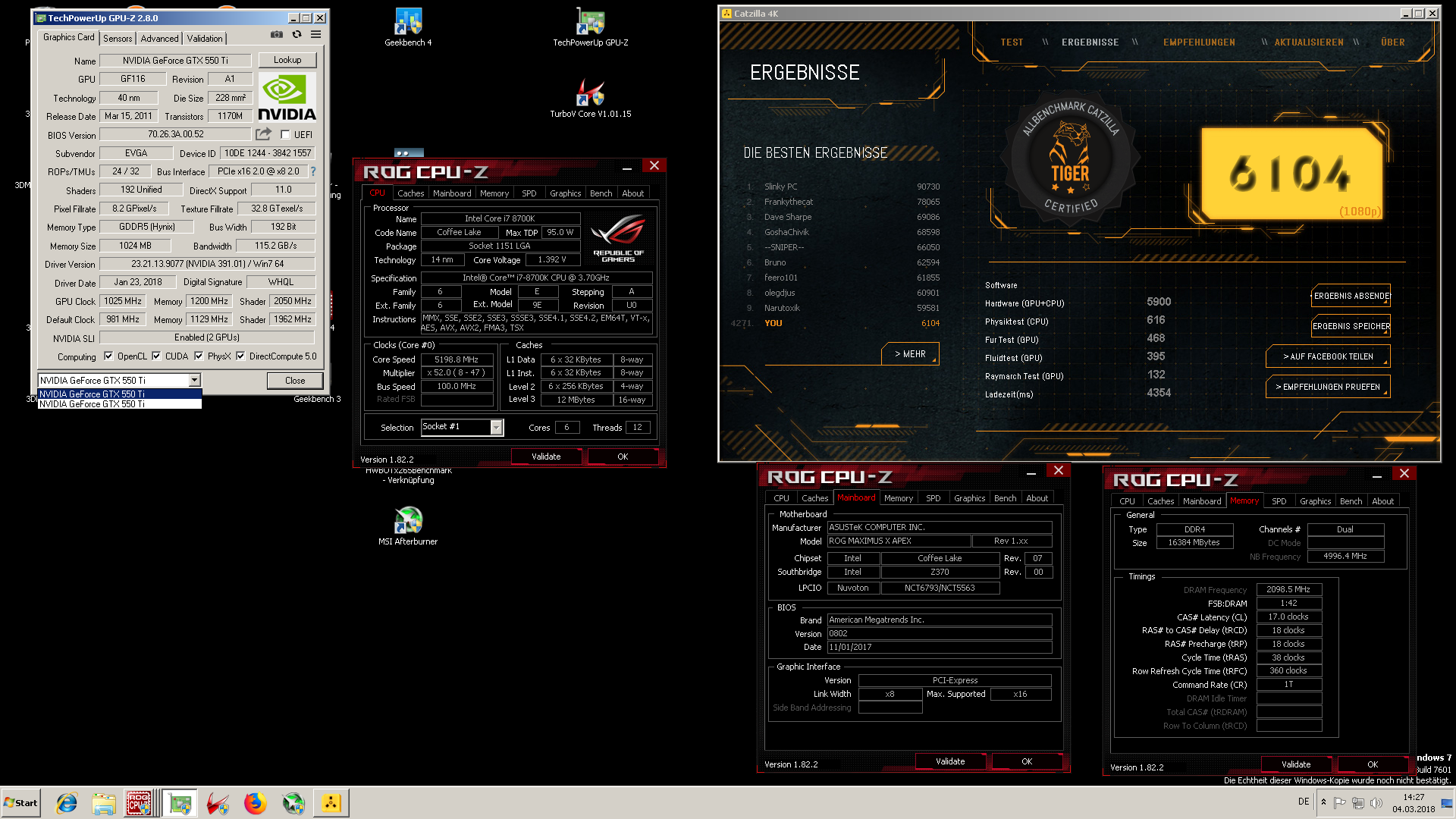1456x819 pixels.
Task: Click the show desktop icon in tray
Action: [x=1447, y=803]
